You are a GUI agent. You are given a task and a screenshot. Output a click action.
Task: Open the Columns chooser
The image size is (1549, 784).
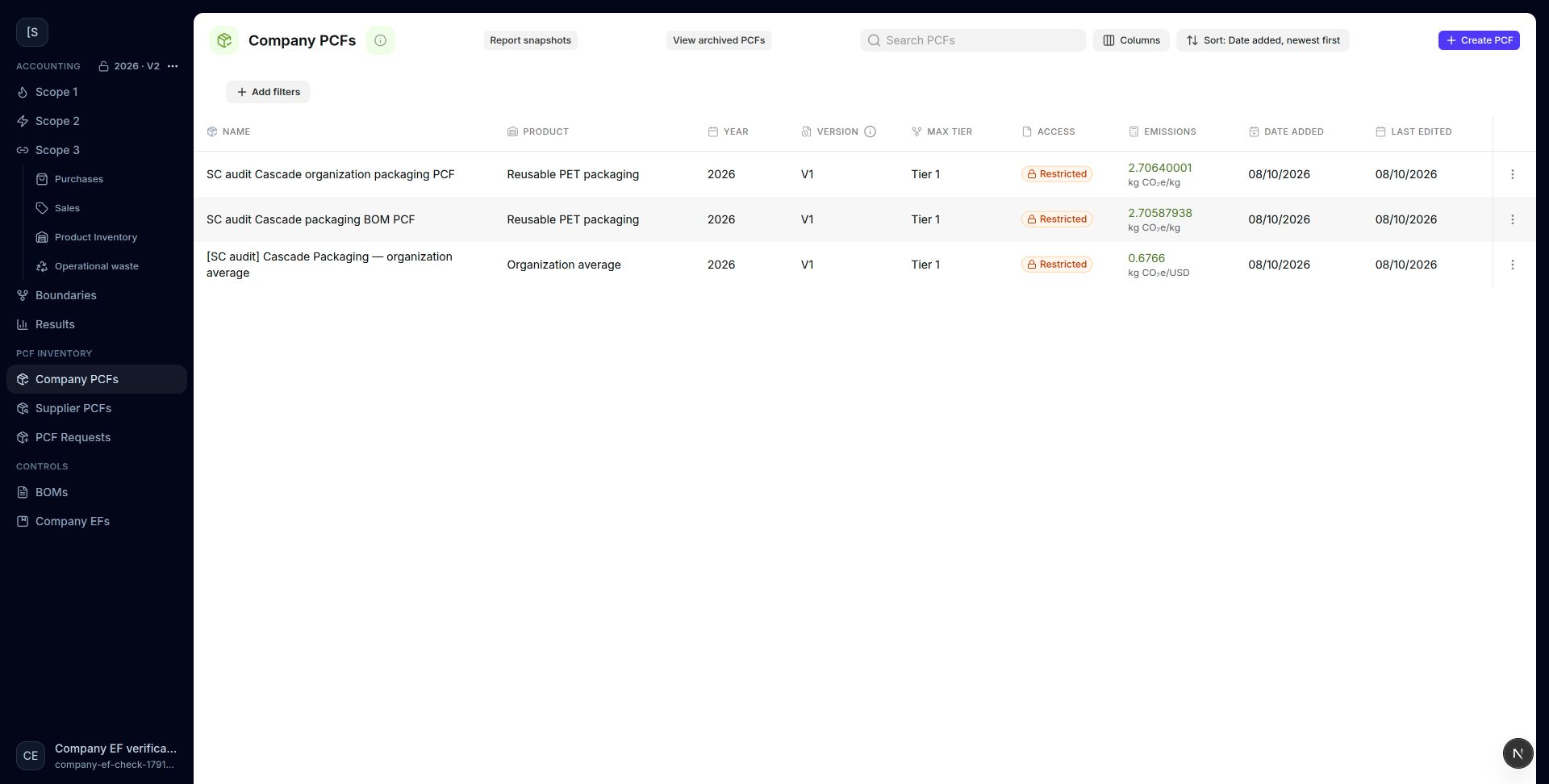click(x=1131, y=40)
